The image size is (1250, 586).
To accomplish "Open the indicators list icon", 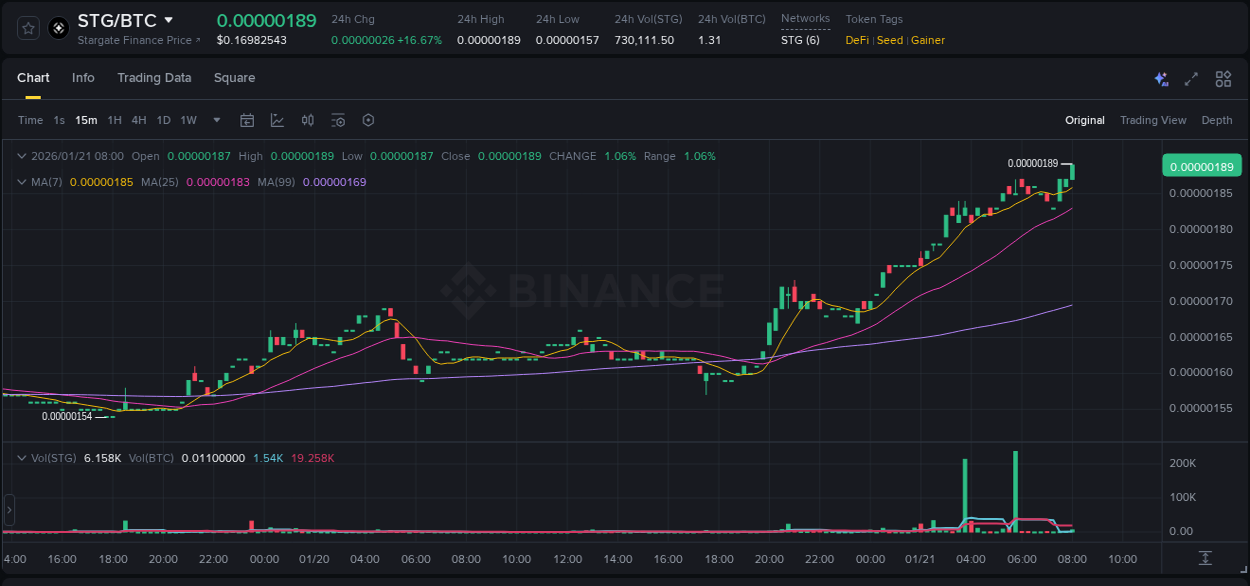I will [338, 120].
